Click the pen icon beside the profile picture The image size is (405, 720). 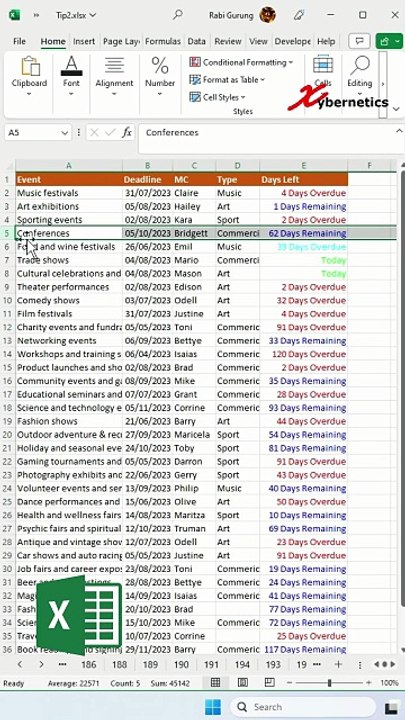click(x=298, y=15)
